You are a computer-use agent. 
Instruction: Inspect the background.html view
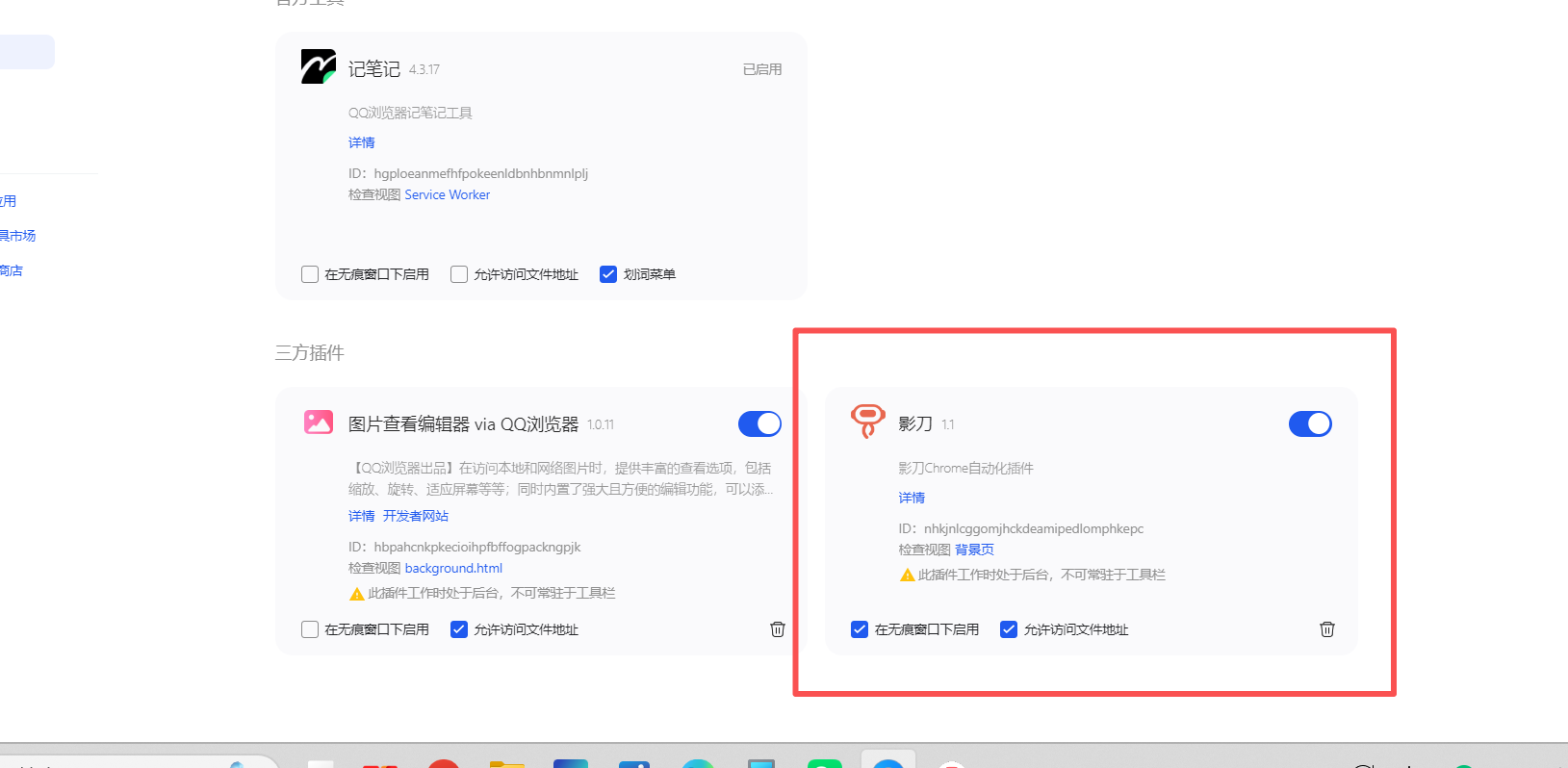[453, 568]
